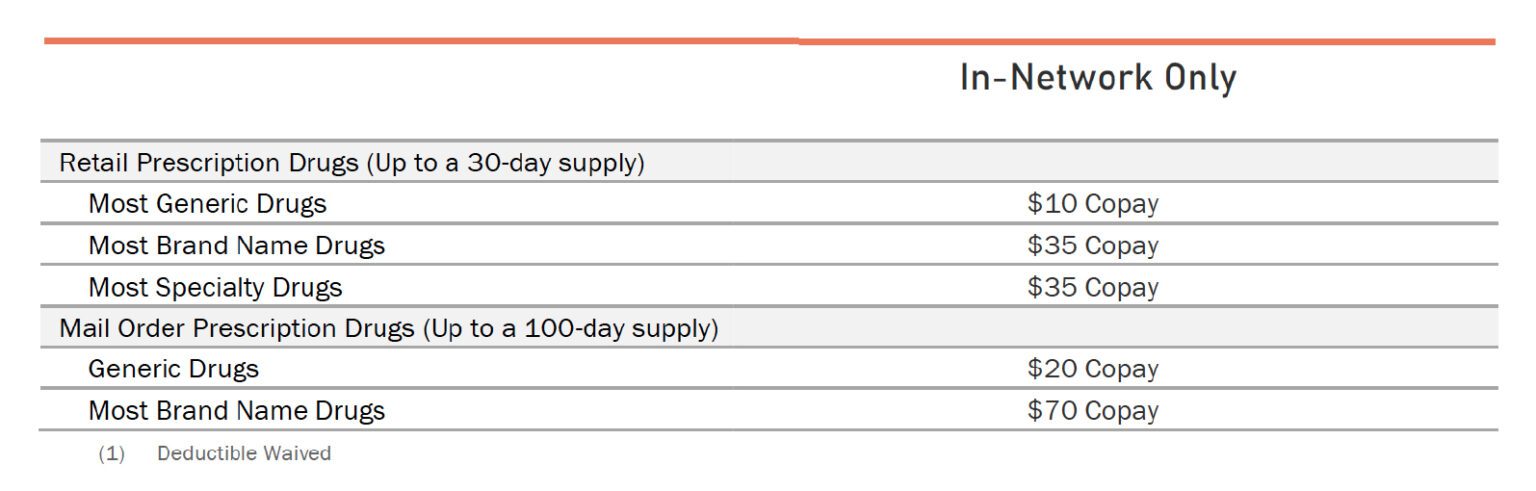Screen dimensions: 1536x491
Task: Click the '(Up to a 30-day supply)' note
Action: point(505,163)
